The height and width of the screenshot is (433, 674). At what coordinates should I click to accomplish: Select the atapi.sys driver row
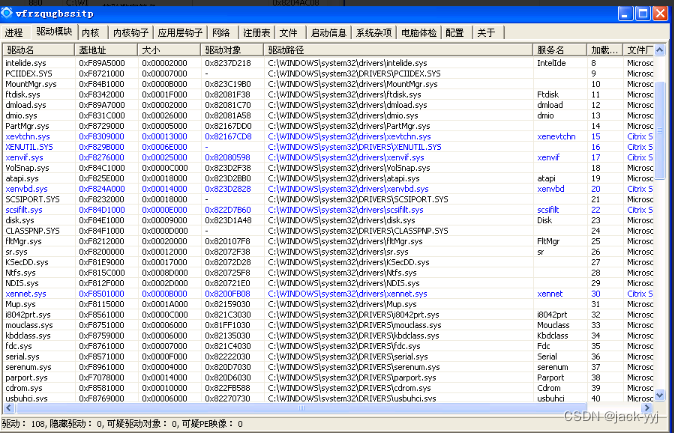tap(329, 178)
